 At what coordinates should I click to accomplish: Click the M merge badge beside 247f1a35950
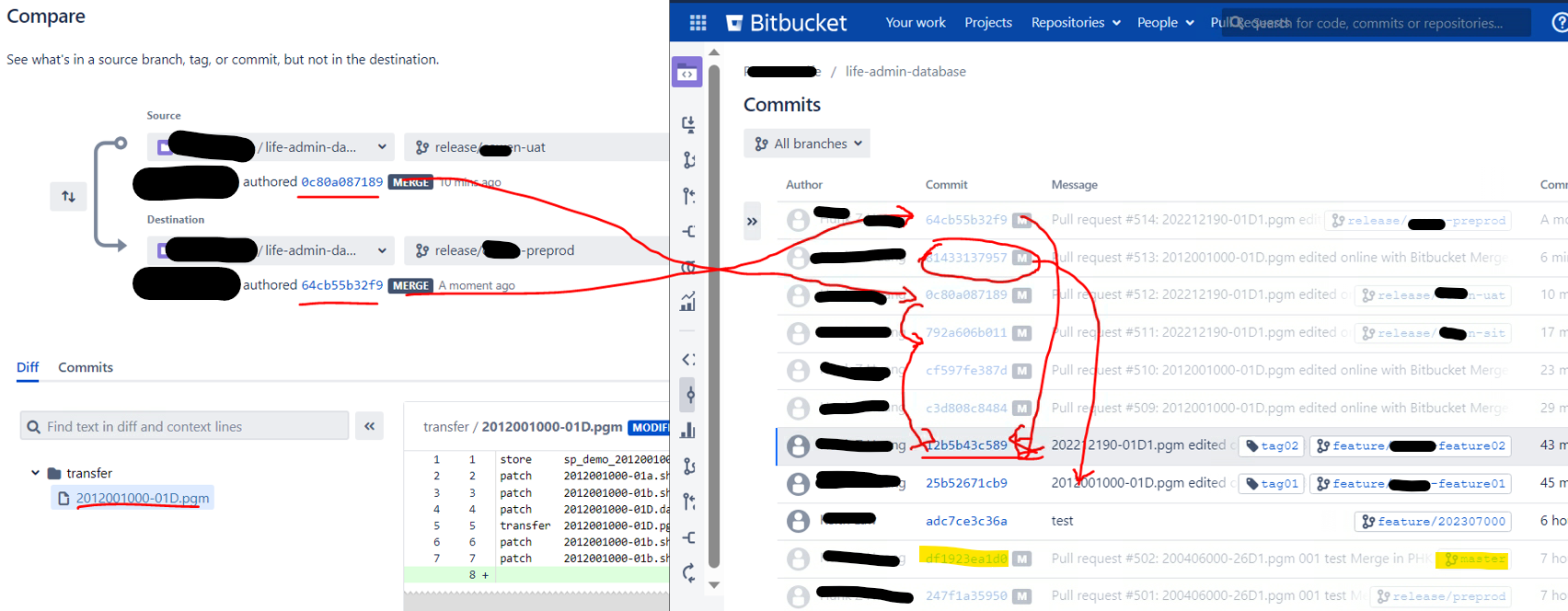click(1021, 596)
